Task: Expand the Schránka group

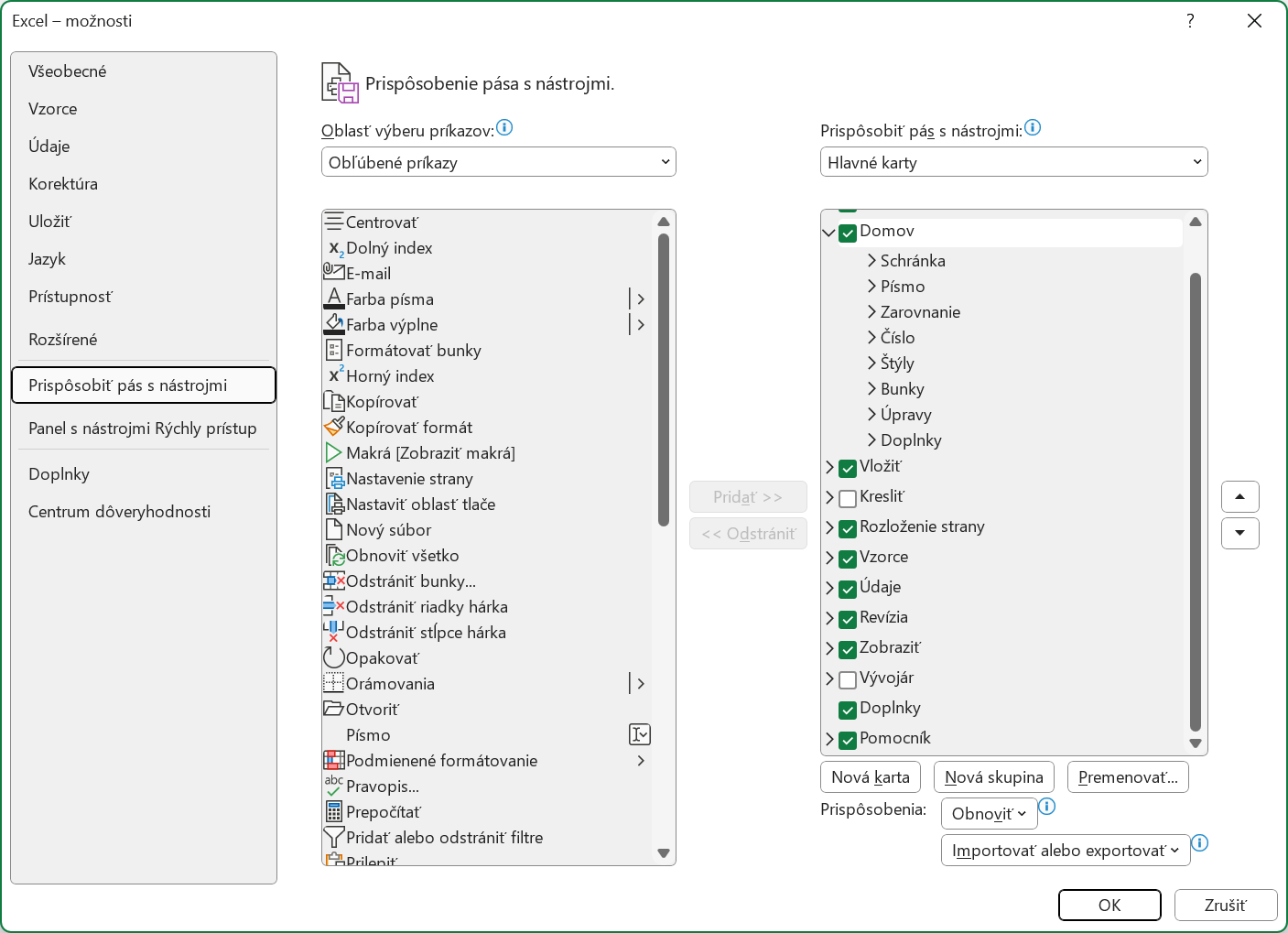Action: 871,261
